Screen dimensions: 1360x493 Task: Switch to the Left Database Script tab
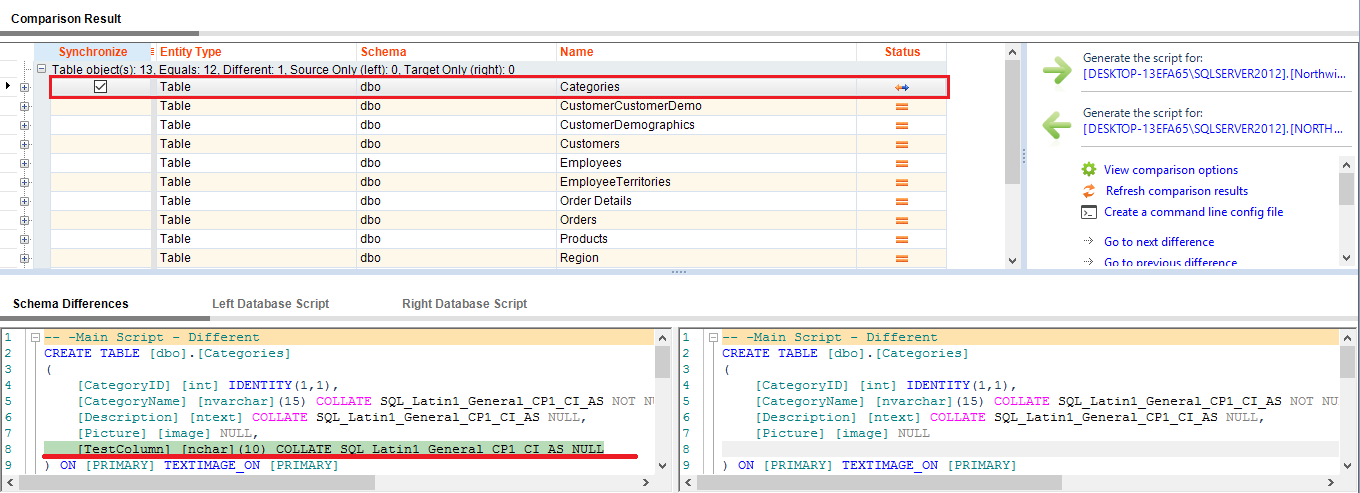tap(270, 304)
